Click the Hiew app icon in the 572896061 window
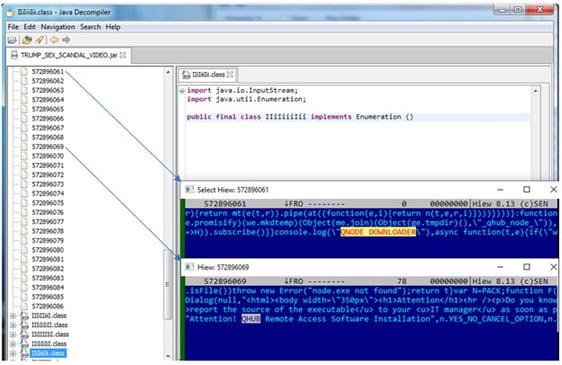Viewport: 562px width, 365px height. pyautogui.click(x=189, y=190)
